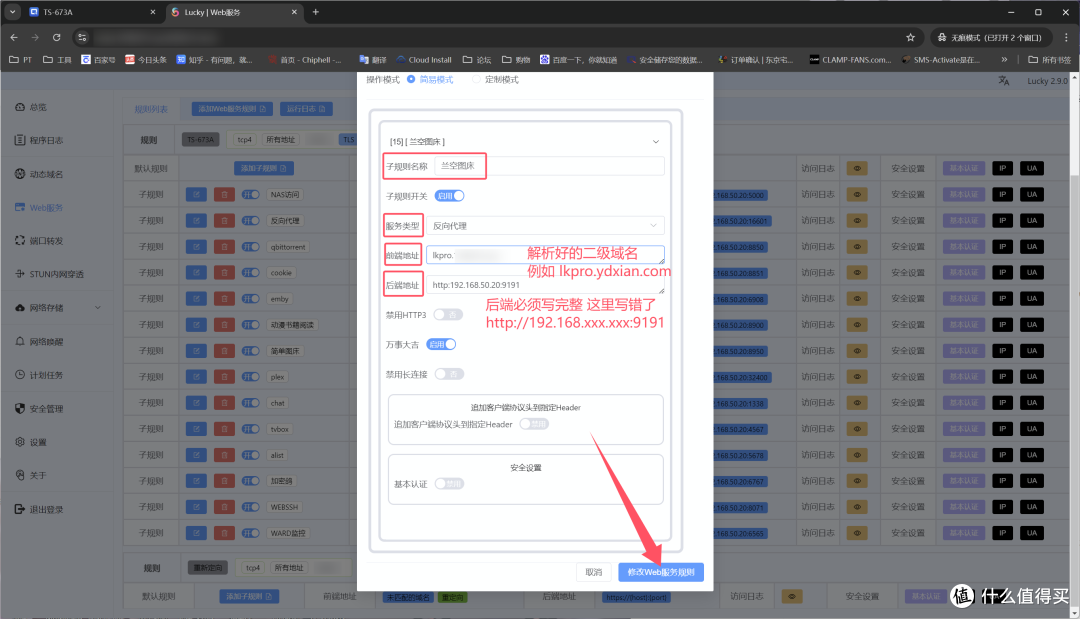Select the 简易模式 radio option
The height and width of the screenshot is (619, 1080).
tap(411, 79)
